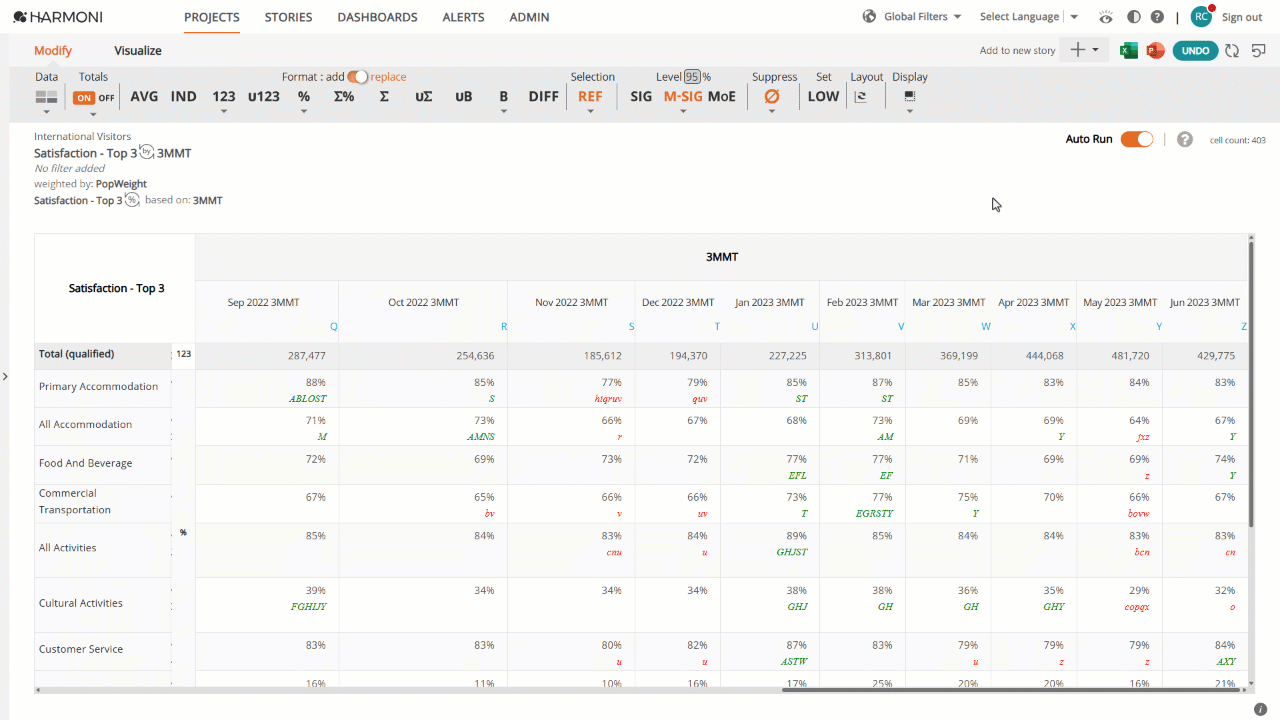
Task: Click the Suppress icon in the toolbar
Action: (771, 96)
